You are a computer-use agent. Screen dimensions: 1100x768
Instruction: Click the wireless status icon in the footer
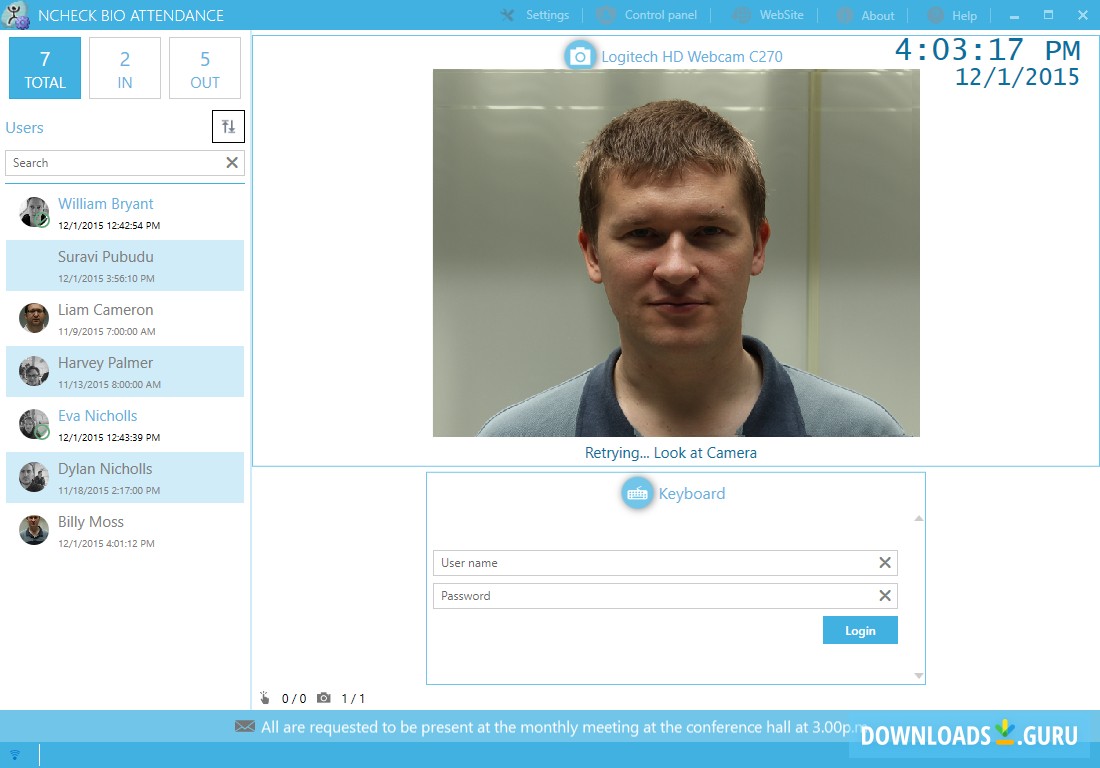tap(14, 755)
